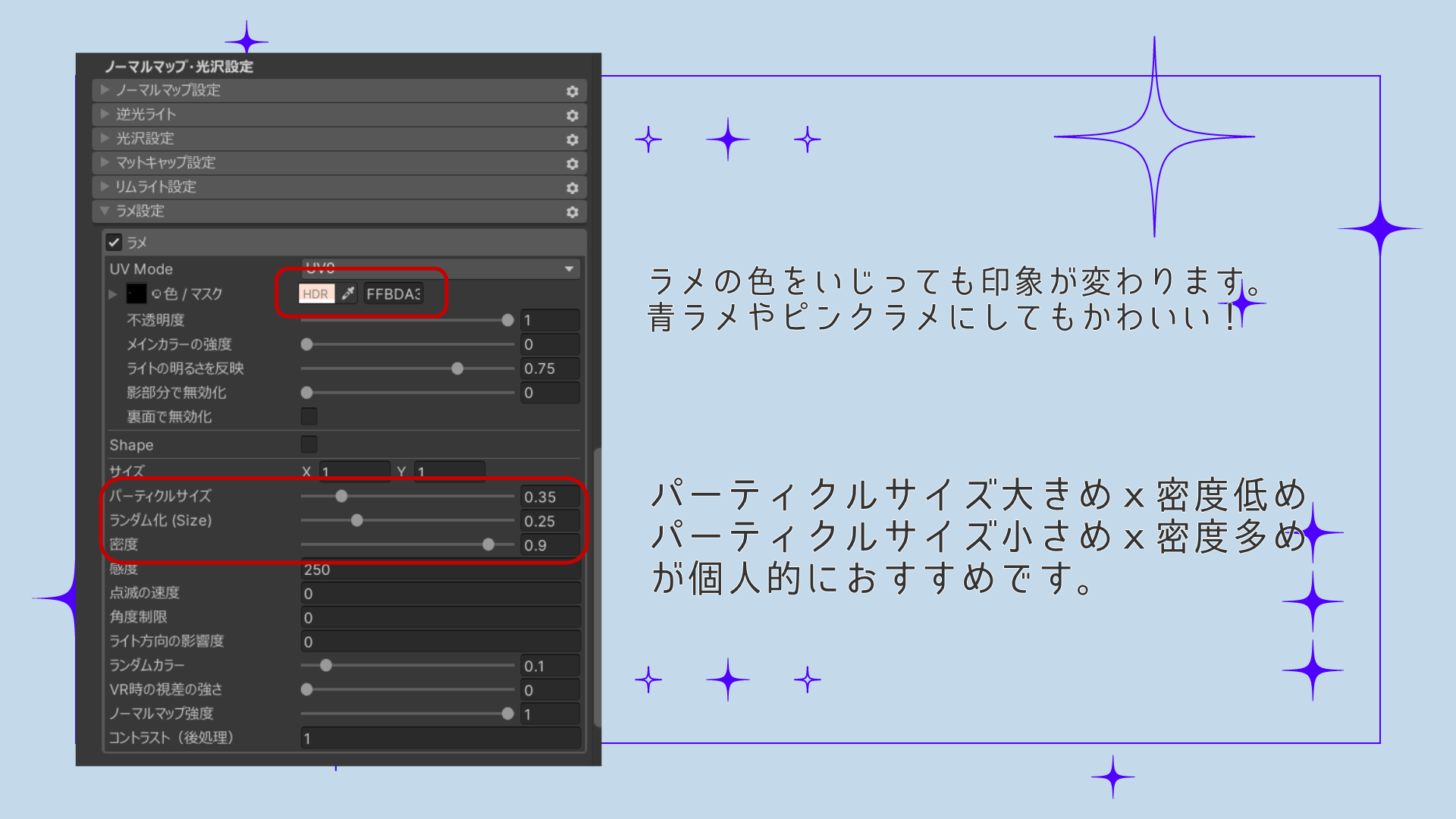Expand the 光沢設定 section

[105, 139]
